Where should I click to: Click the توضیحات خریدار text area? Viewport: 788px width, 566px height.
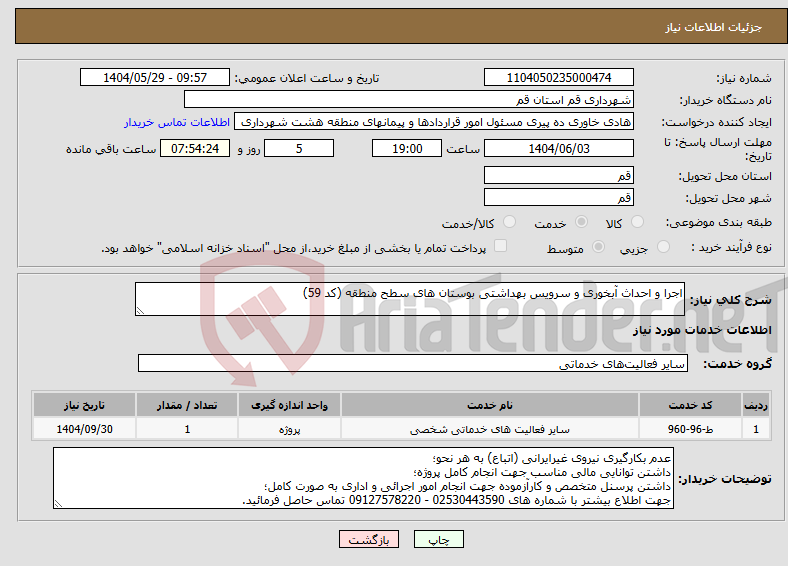click(x=363, y=478)
